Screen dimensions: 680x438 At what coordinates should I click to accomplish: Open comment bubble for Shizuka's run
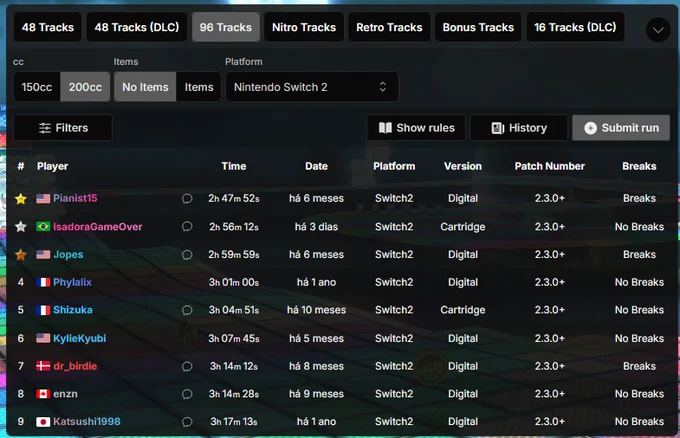tap(187, 310)
